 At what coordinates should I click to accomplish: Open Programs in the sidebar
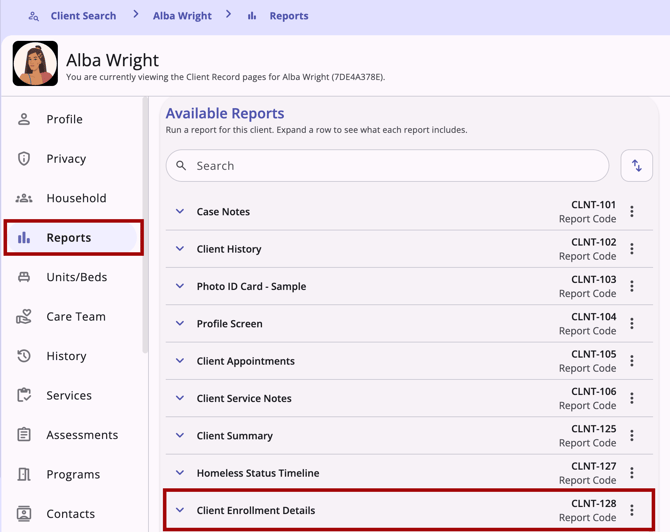point(73,474)
